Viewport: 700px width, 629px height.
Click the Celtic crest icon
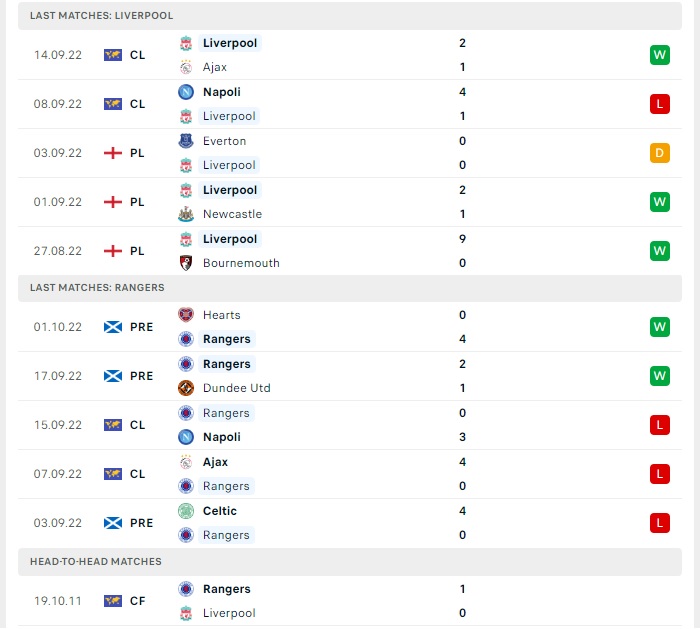coord(186,511)
